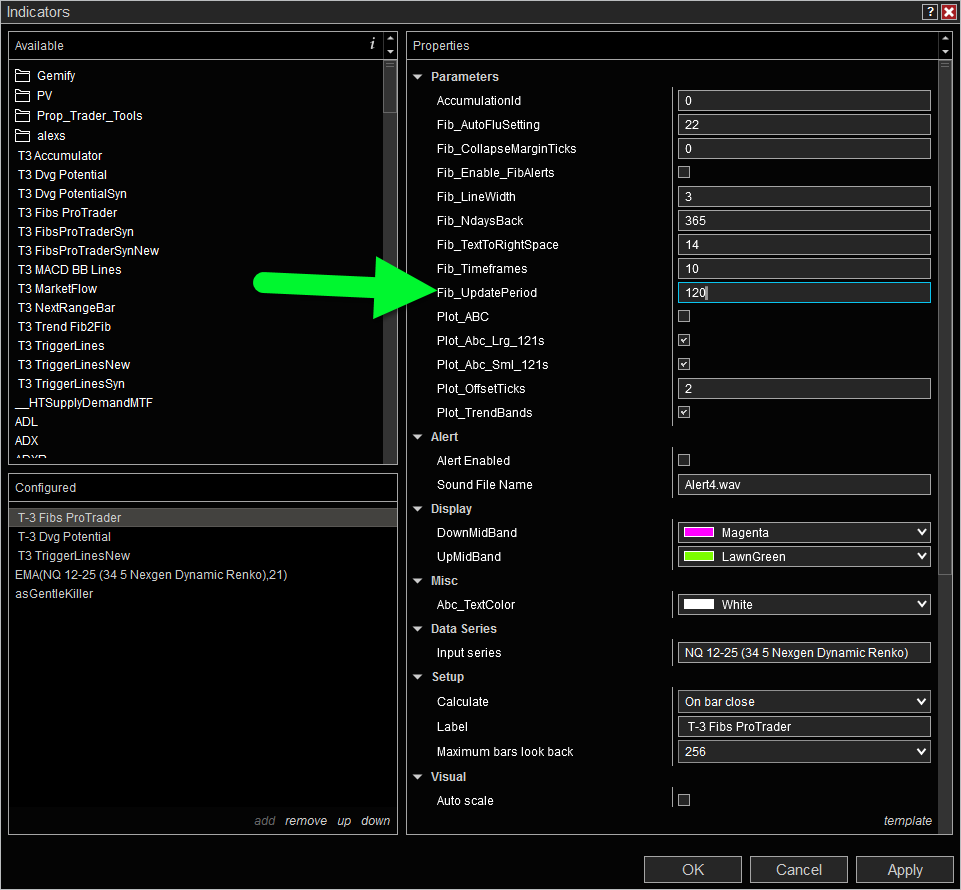Open the alexs folder
Screen dimensions: 961x890
coord(51,136)
